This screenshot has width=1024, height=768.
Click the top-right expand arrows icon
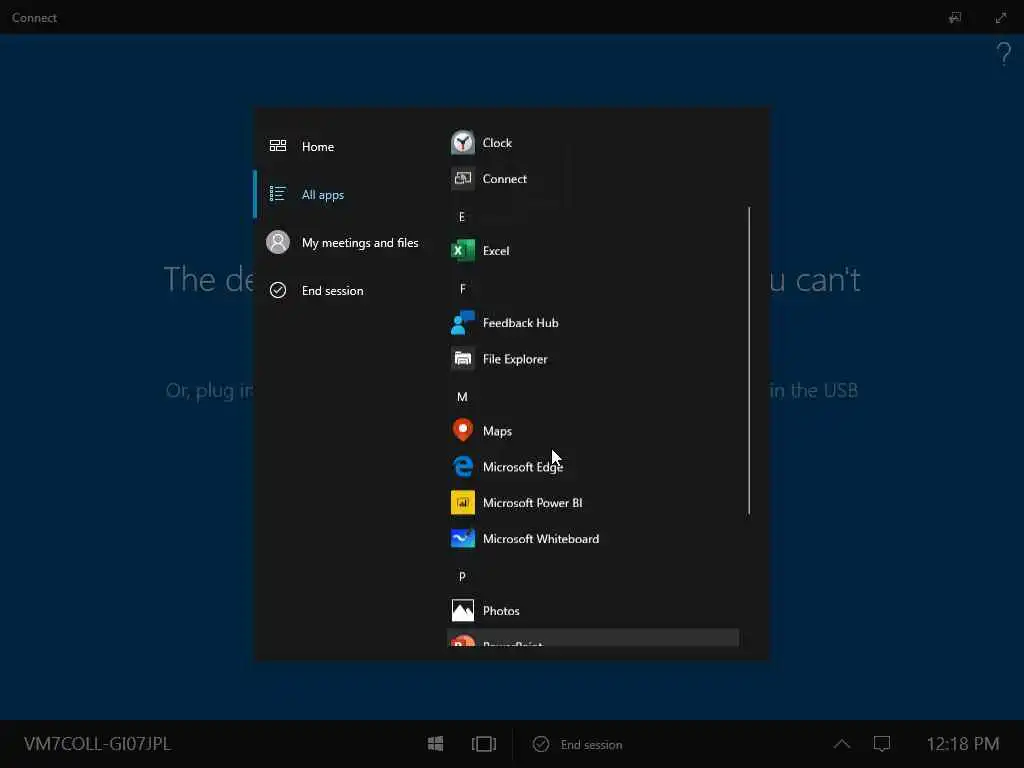(1000, 18)
